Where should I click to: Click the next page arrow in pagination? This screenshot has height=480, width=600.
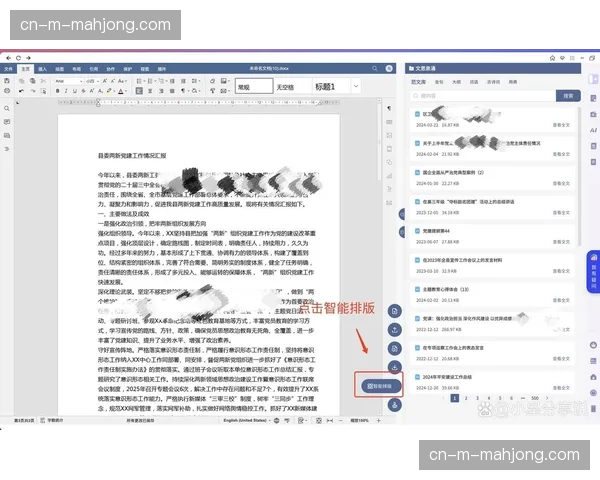click(547, 398)
